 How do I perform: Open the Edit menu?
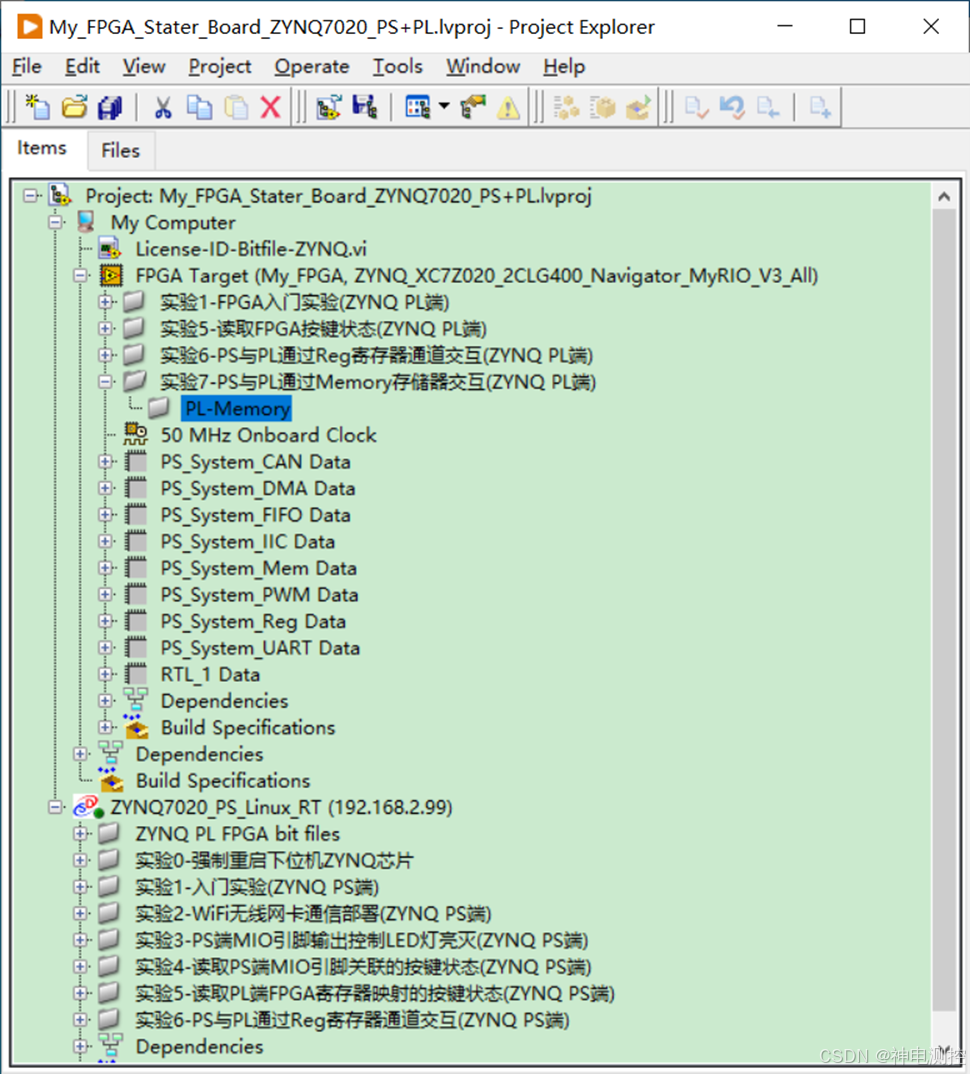click(82, 66)
